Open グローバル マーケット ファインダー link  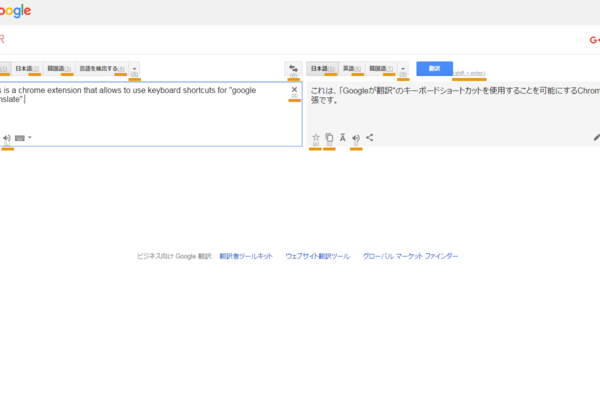[410, 256]
